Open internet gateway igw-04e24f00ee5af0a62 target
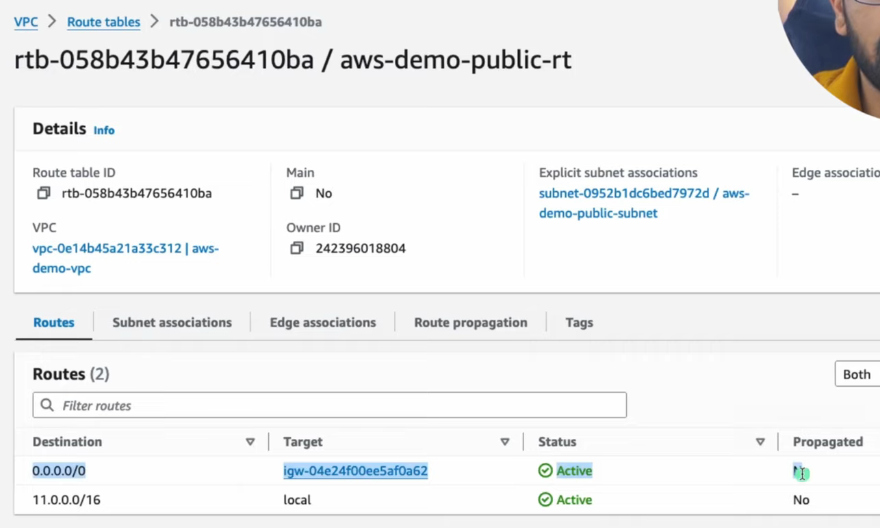 (355, 471)
